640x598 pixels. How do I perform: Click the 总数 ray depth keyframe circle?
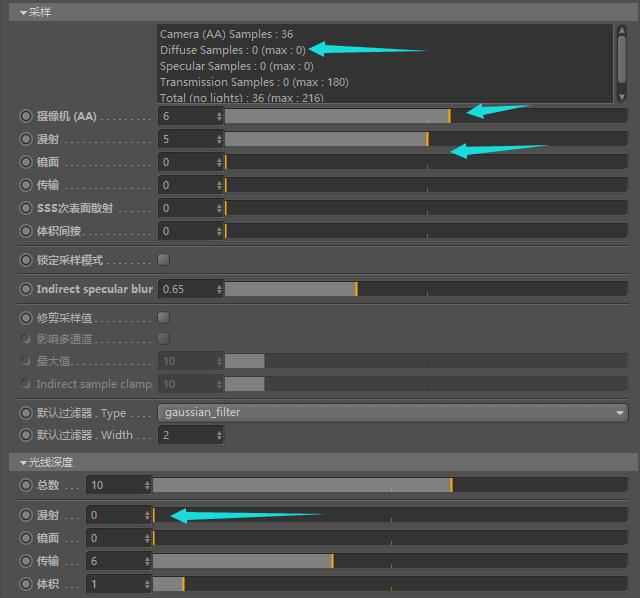point(26,485)
